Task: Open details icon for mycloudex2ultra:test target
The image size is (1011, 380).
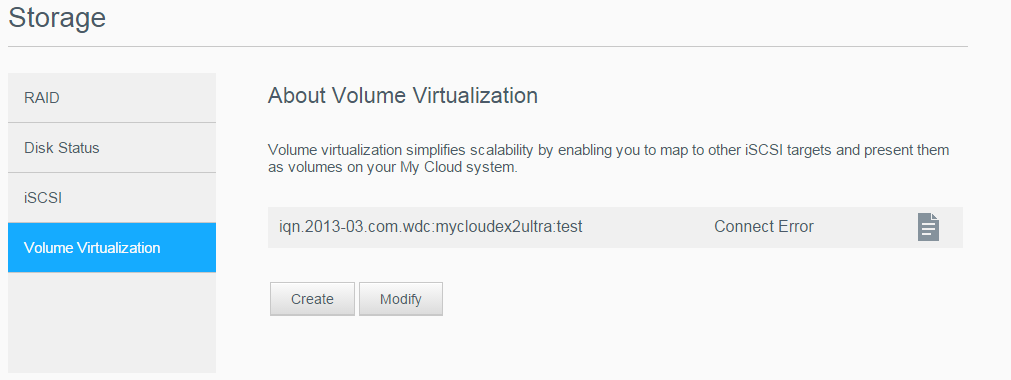Action: 928,227
